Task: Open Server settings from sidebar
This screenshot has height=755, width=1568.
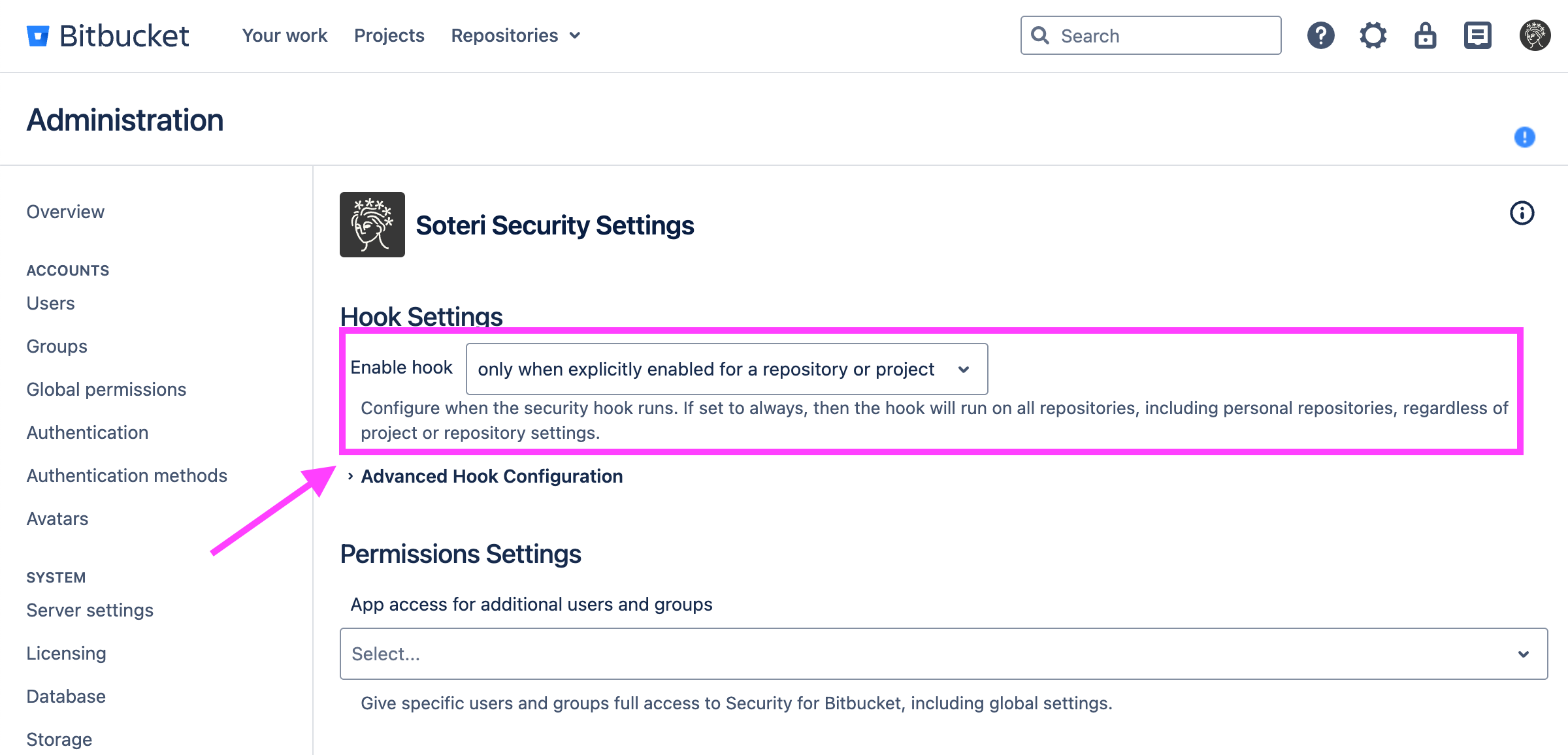Action: click(90, 610)
